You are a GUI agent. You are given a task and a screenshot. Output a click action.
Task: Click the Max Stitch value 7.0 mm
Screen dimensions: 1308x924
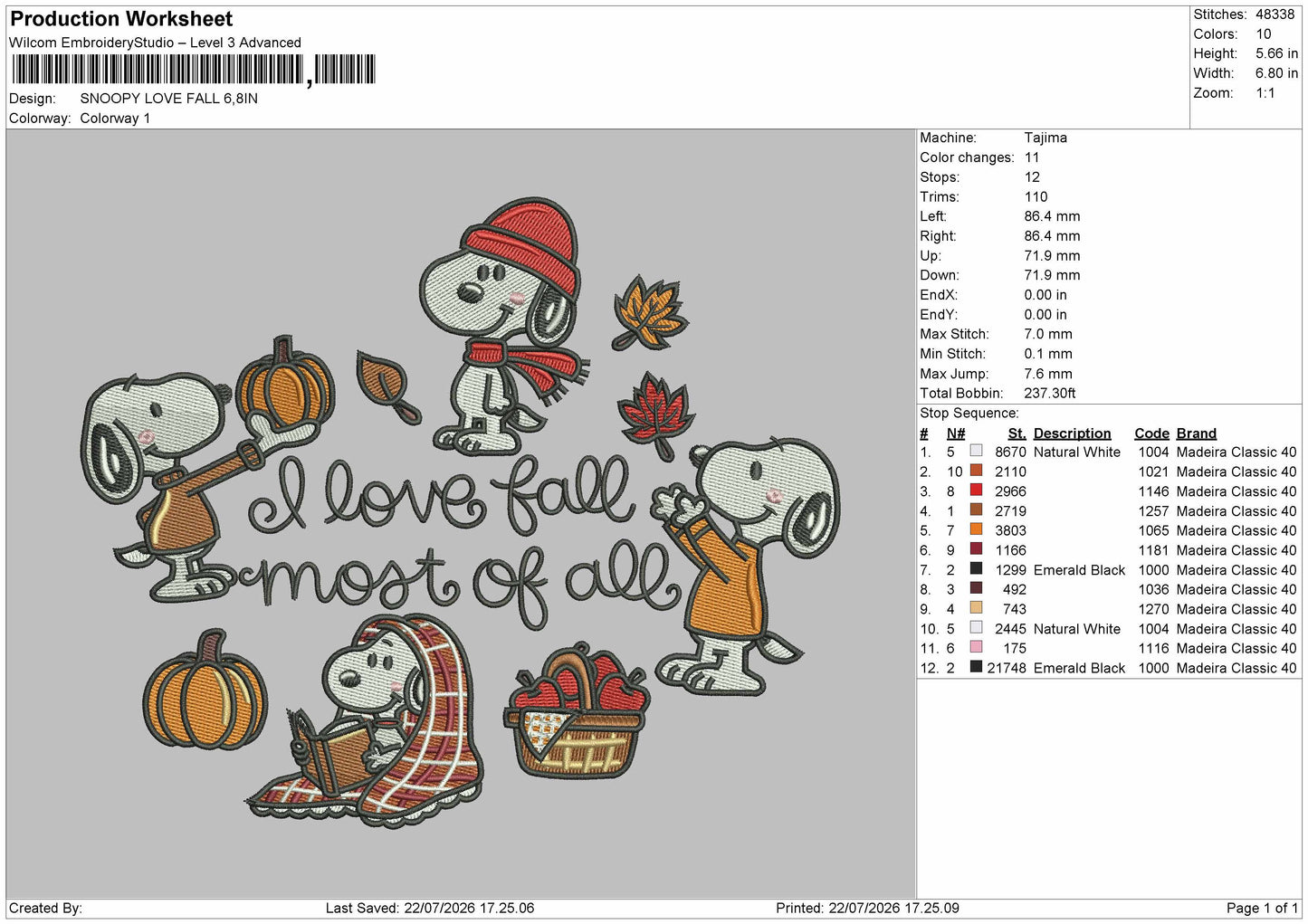(1048, 335)
